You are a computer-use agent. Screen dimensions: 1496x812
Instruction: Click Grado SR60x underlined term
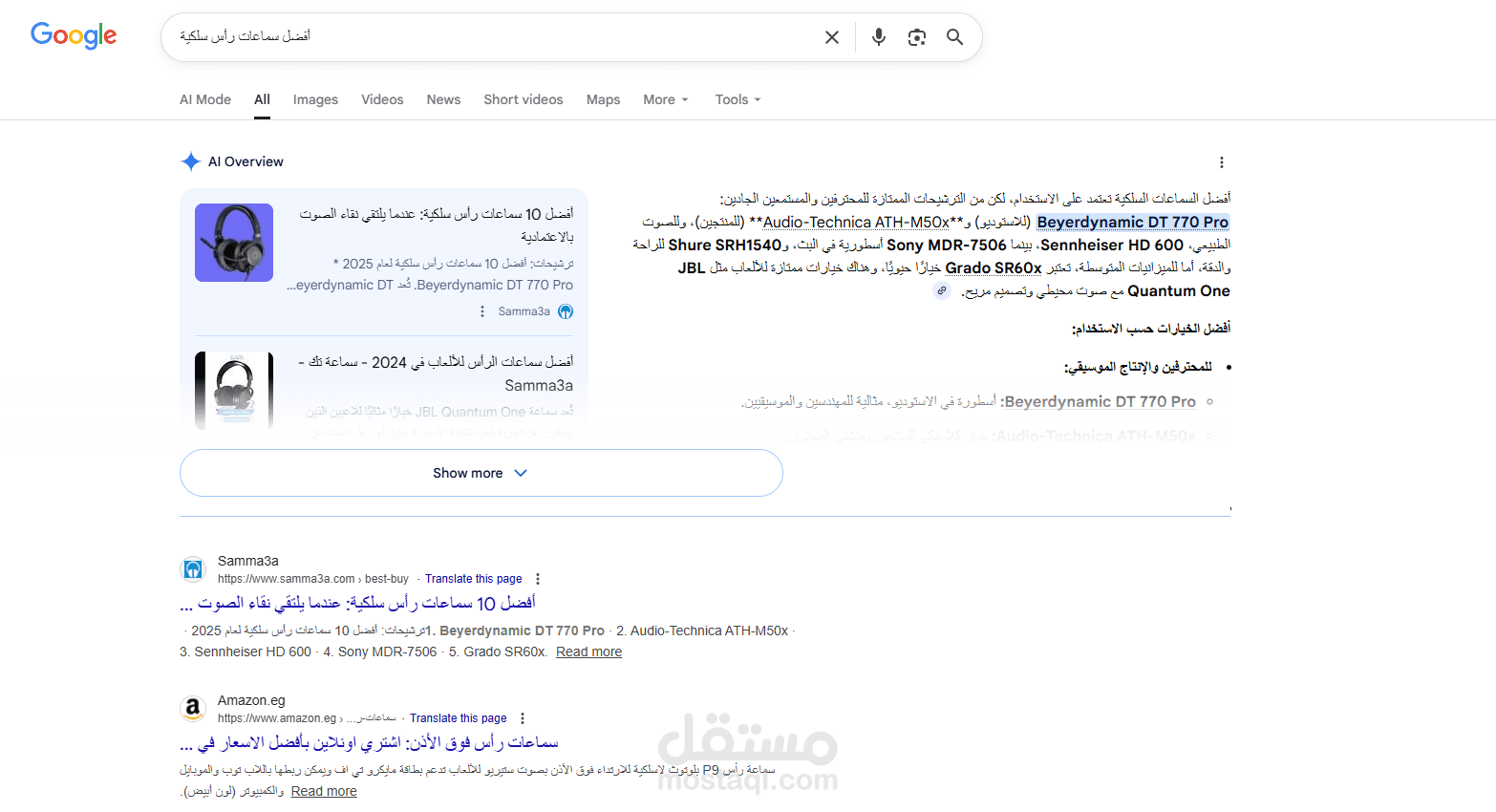click(994, 267)
